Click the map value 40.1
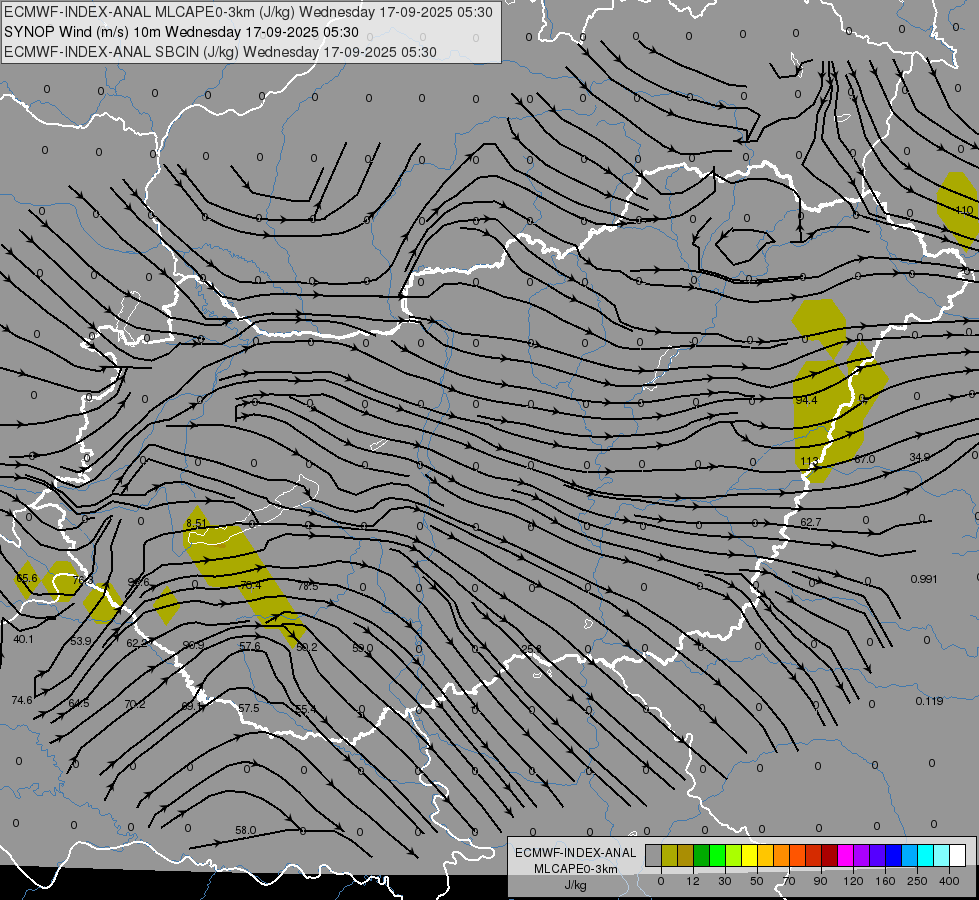The image size is (979, 900). (x=23, y=639)
